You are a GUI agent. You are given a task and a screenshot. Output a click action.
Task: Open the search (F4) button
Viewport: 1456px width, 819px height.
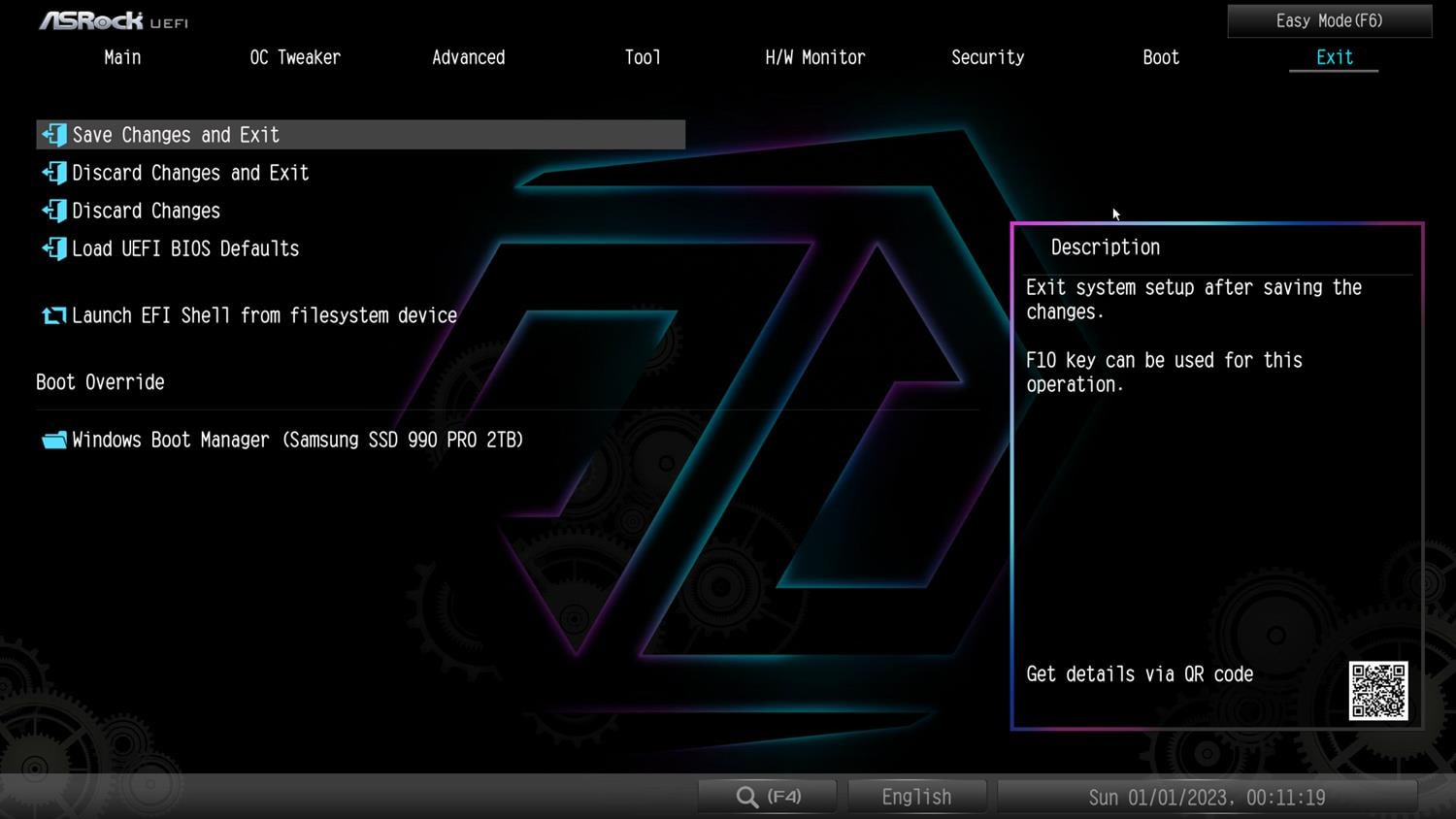point(768,797)
